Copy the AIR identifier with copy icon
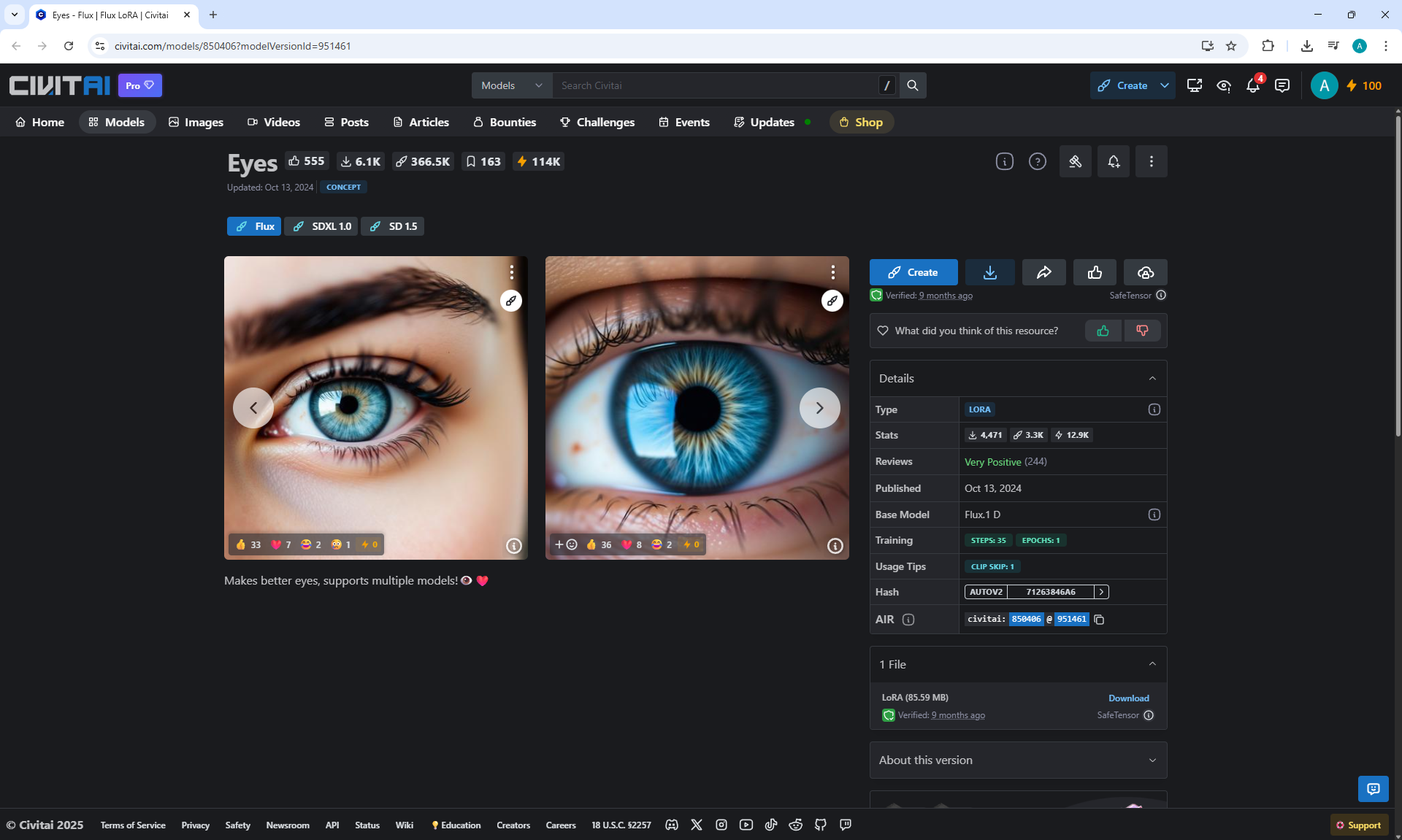This screenshot has height=840, width=1402. (x=1099, y=620)
